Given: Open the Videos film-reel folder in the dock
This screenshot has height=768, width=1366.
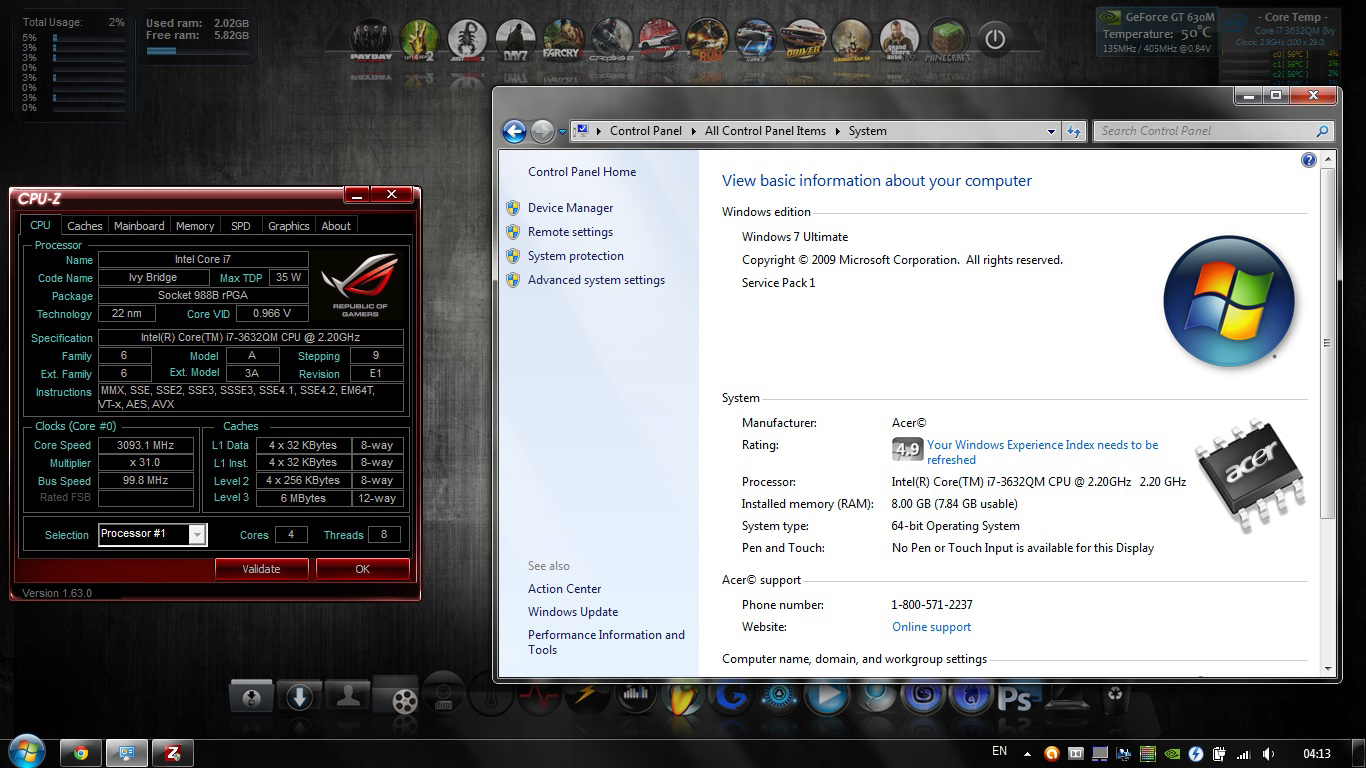Looking at the screenshot, I should pyautogui.click(x=398, y=695).
